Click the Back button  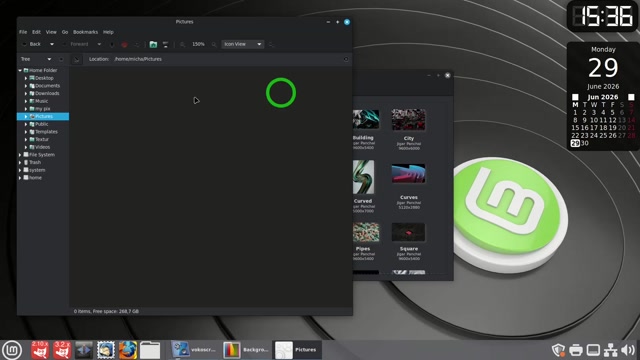tap(35, 44)
